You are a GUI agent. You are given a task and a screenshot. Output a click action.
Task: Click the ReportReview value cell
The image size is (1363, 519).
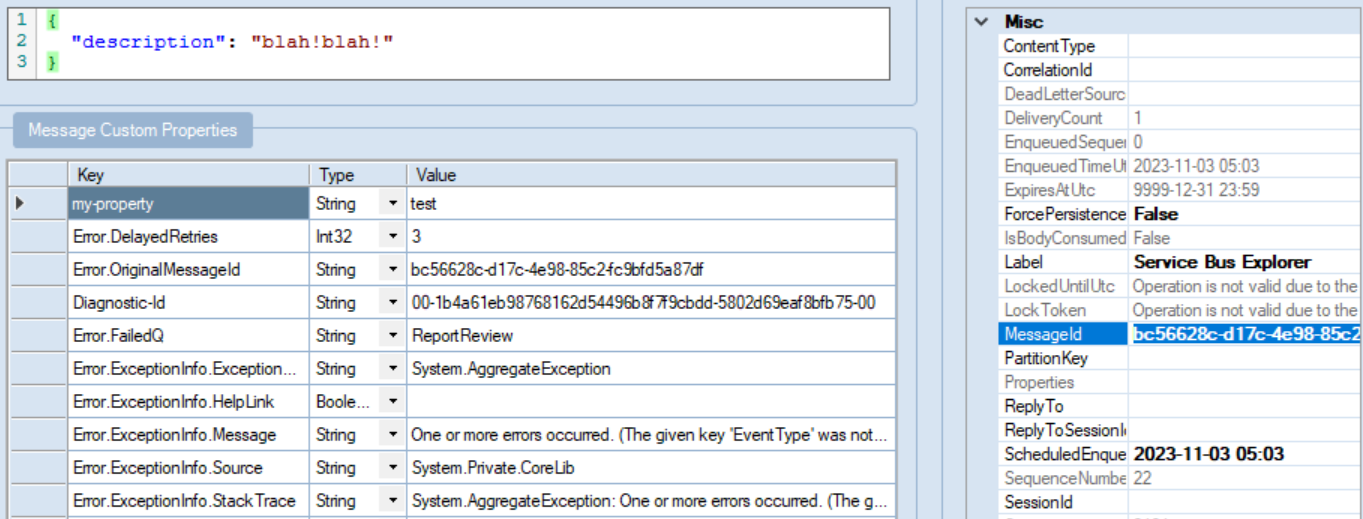(651, 335)
